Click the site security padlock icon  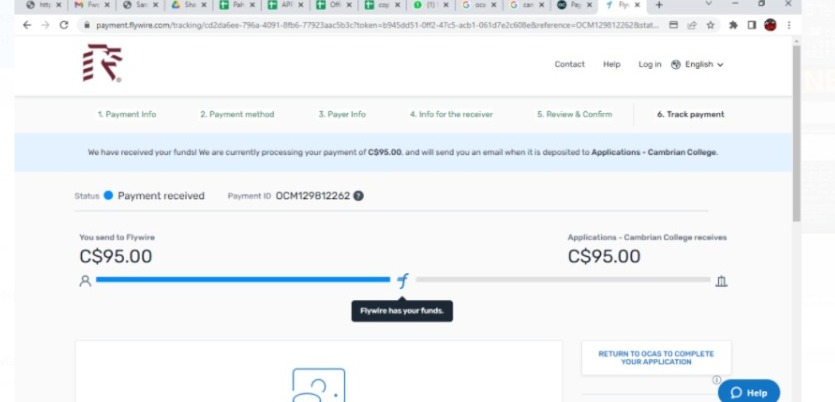[x=87, y=25]
